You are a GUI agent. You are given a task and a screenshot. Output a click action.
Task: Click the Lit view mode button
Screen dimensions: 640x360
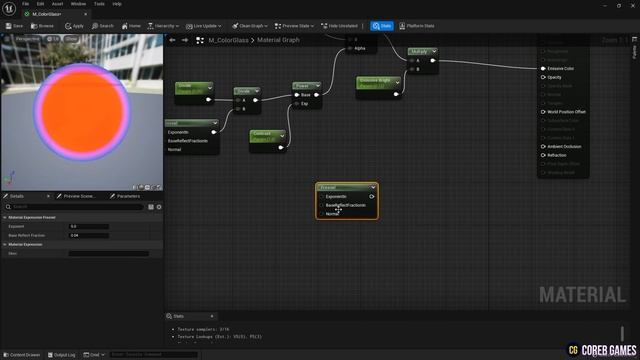(53, 39)
